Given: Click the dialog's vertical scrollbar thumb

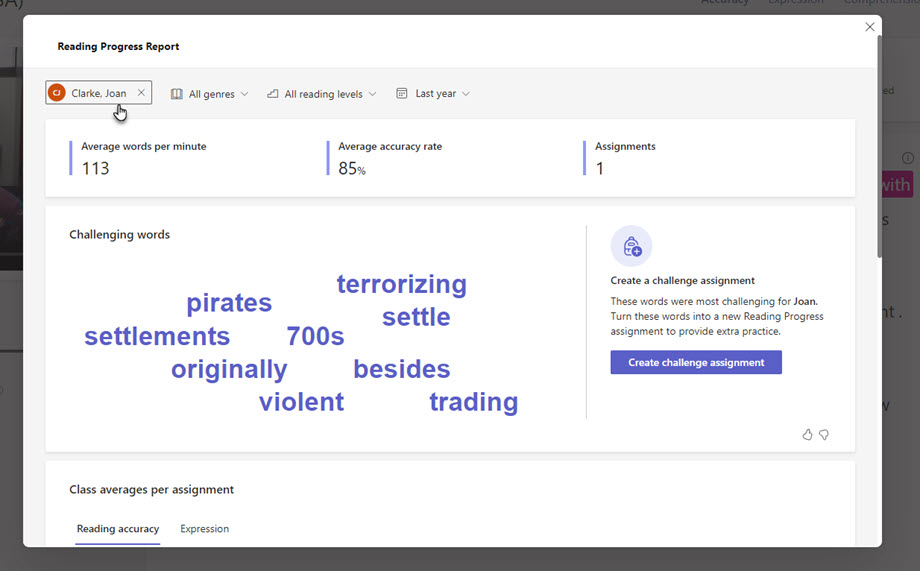Looking at the screenshot, I should pyautogui.click(x=879, y=147).
